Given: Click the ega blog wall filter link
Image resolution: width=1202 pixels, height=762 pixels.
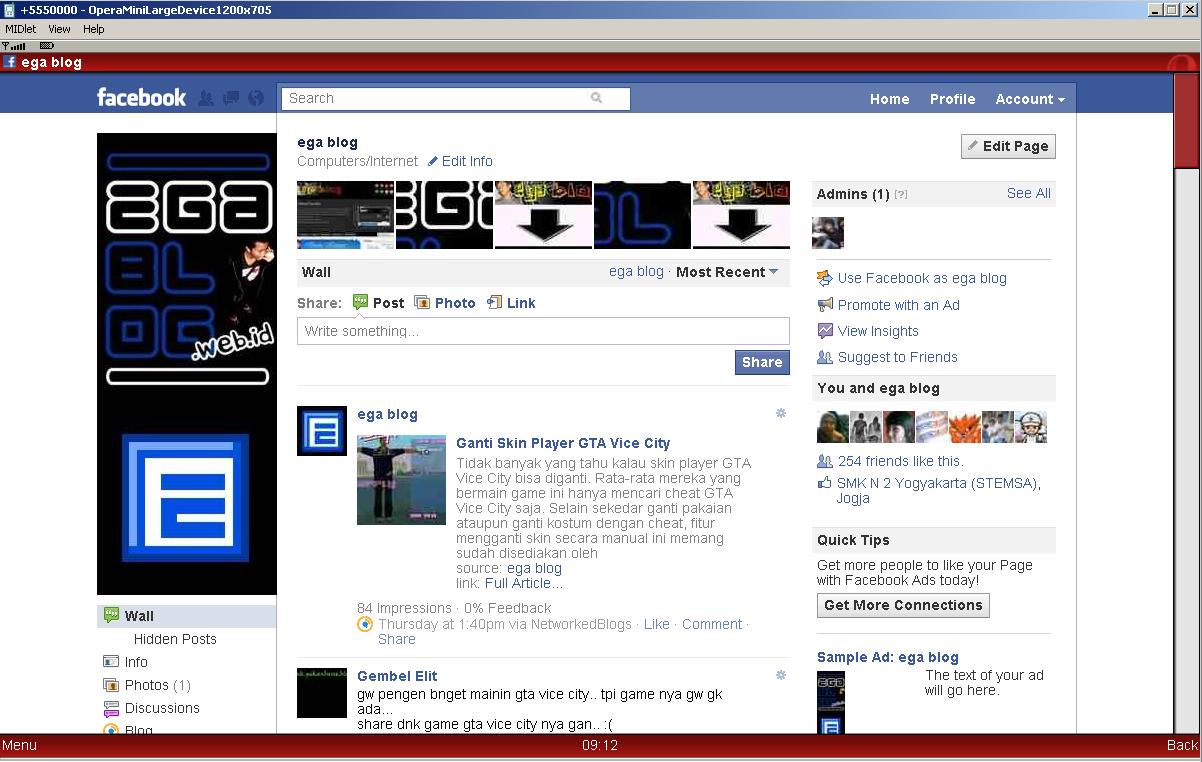Looking at the screenshot, I should [x=636, y=272].
